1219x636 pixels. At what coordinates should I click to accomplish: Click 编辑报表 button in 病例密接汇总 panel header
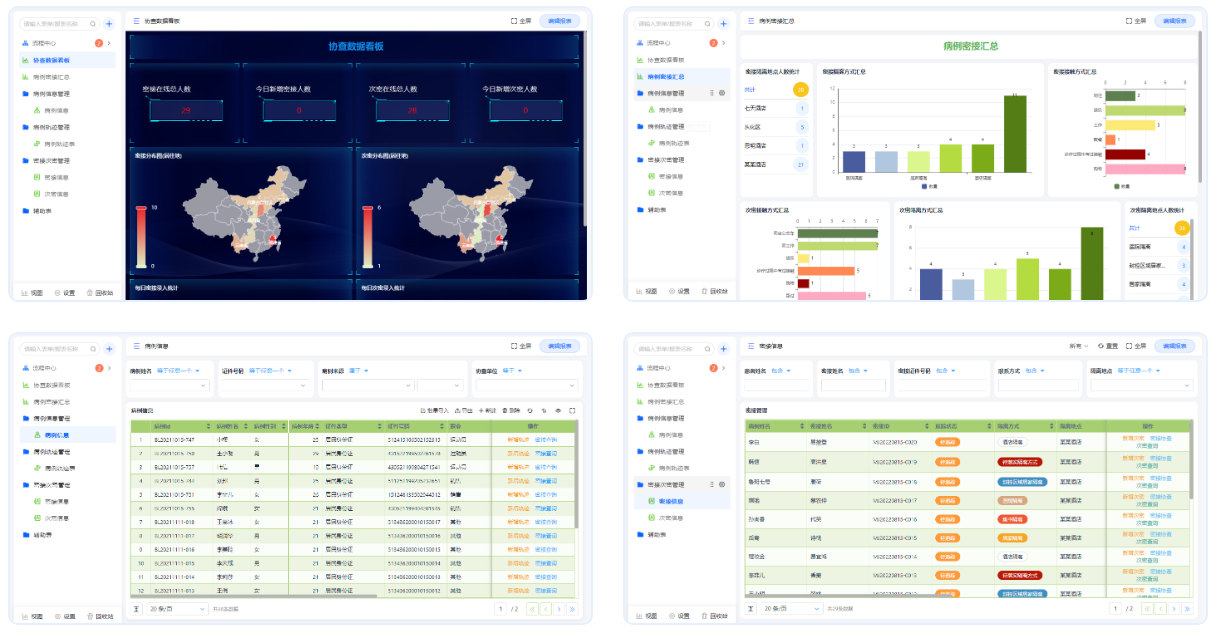1174,20
